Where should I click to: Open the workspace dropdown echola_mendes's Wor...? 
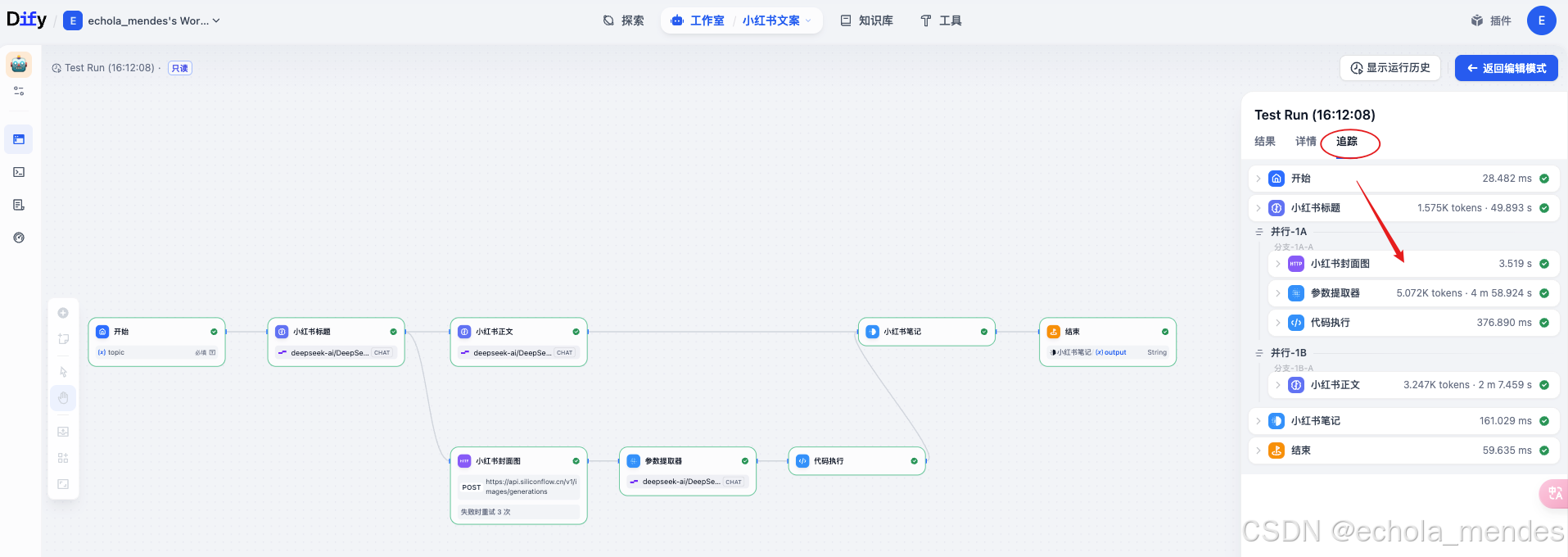point(142,20)
